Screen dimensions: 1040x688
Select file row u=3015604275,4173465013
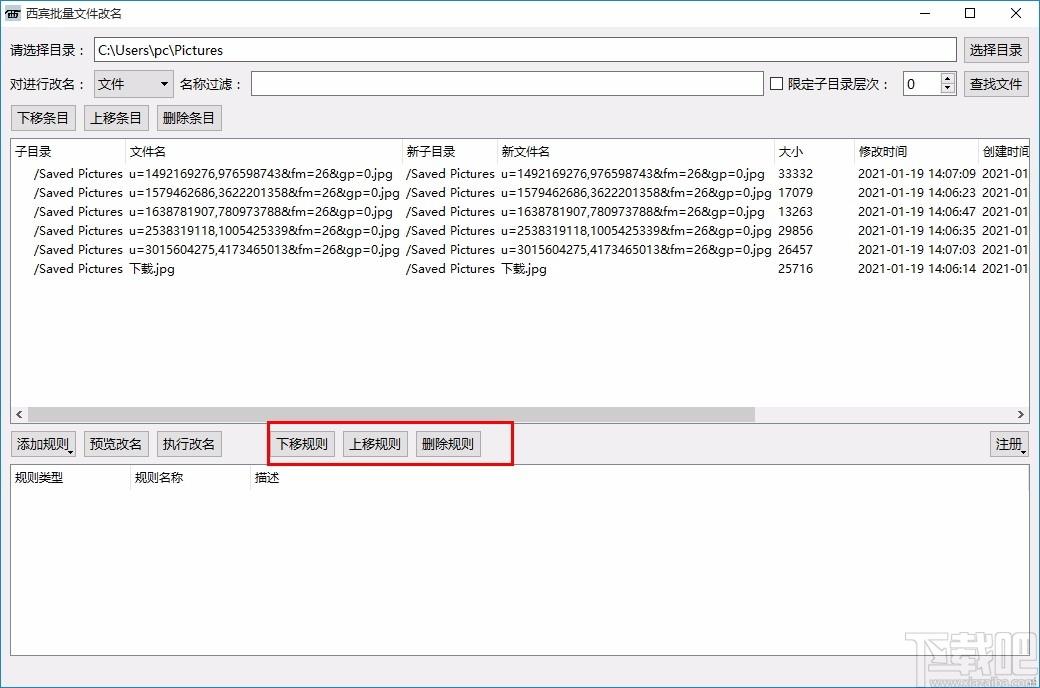coord(519,250)
